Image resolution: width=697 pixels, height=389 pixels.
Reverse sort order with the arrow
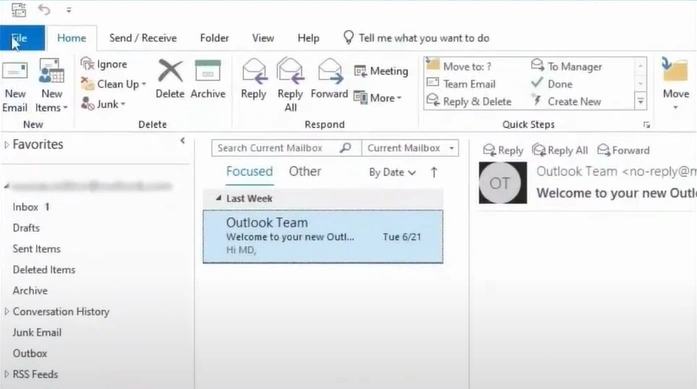[434, 172]
